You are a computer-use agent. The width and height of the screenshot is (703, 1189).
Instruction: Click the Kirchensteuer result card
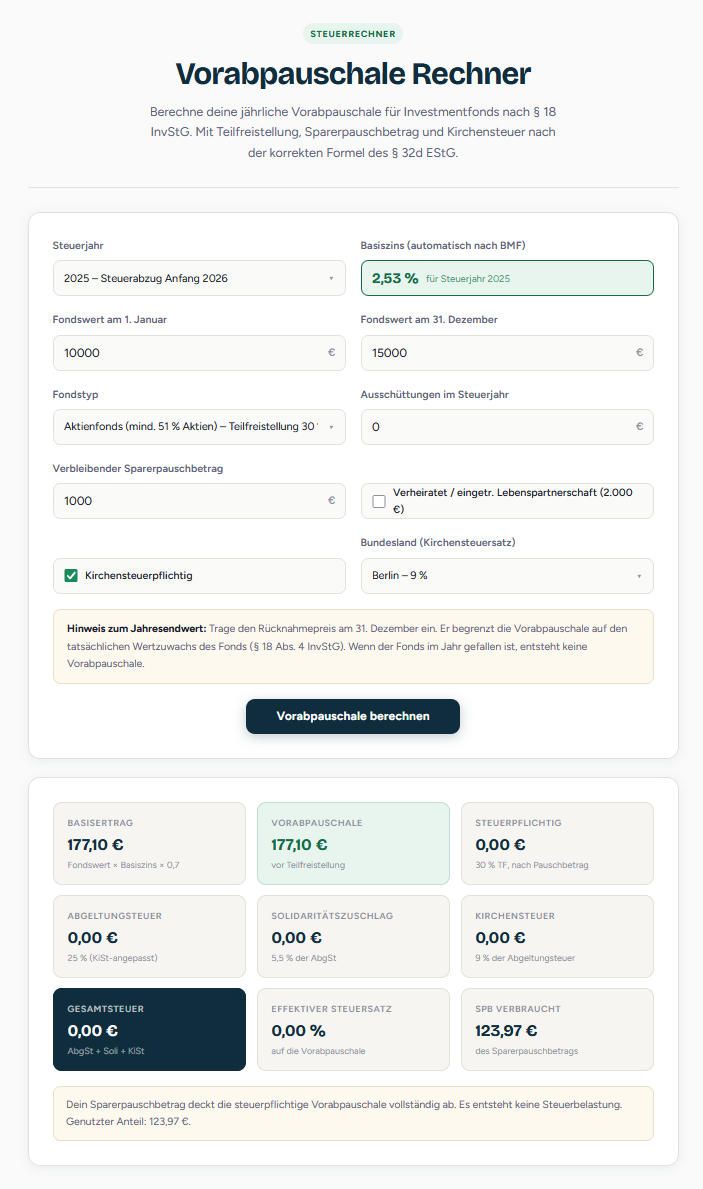(557, 936)
